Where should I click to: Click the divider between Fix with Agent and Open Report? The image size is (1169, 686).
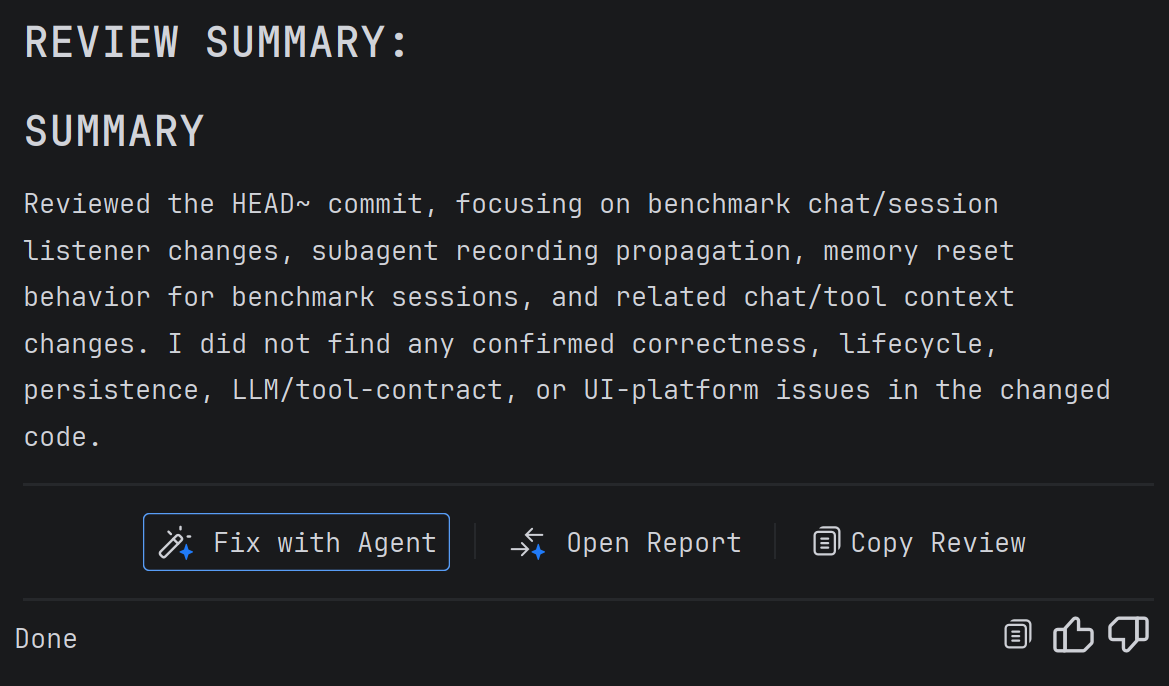(475, 541)
